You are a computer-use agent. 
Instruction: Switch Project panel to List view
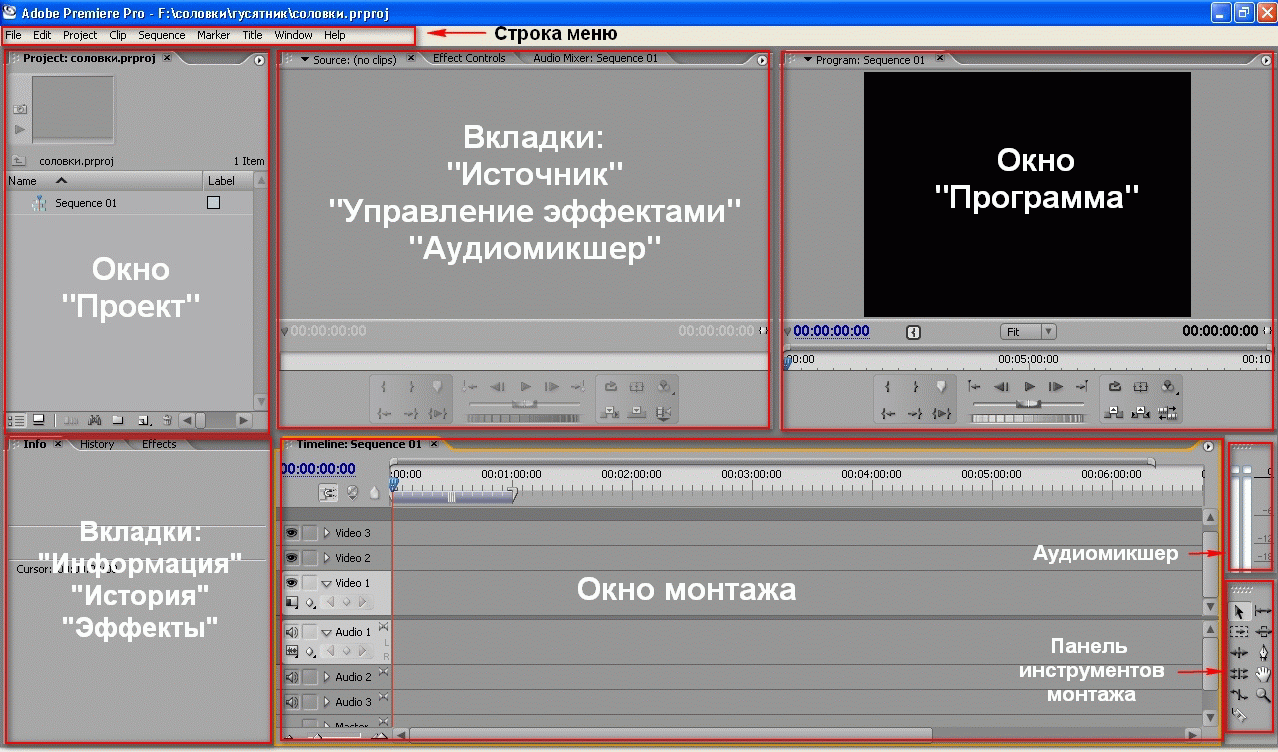coord(16,420)
